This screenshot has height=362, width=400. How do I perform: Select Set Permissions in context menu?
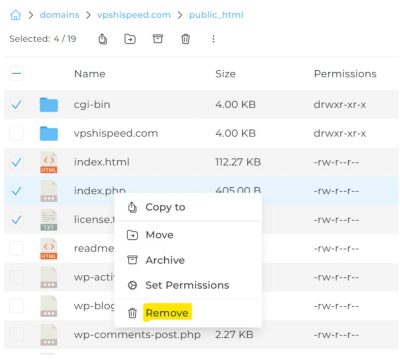(x=188, y=285)
